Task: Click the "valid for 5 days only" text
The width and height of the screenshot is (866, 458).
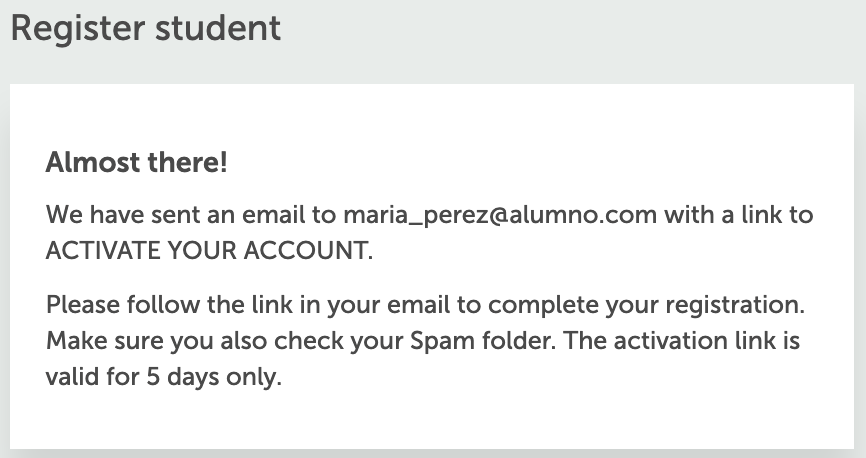Action: (x=165, y=379)
